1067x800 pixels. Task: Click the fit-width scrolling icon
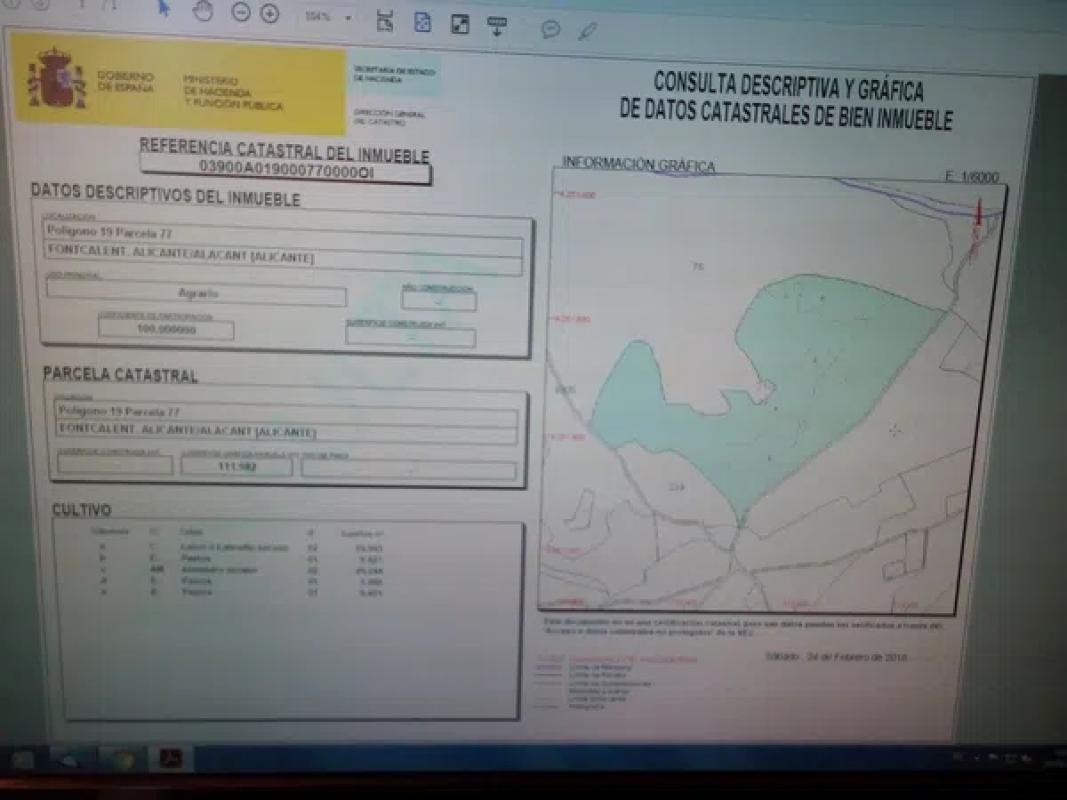385,21
